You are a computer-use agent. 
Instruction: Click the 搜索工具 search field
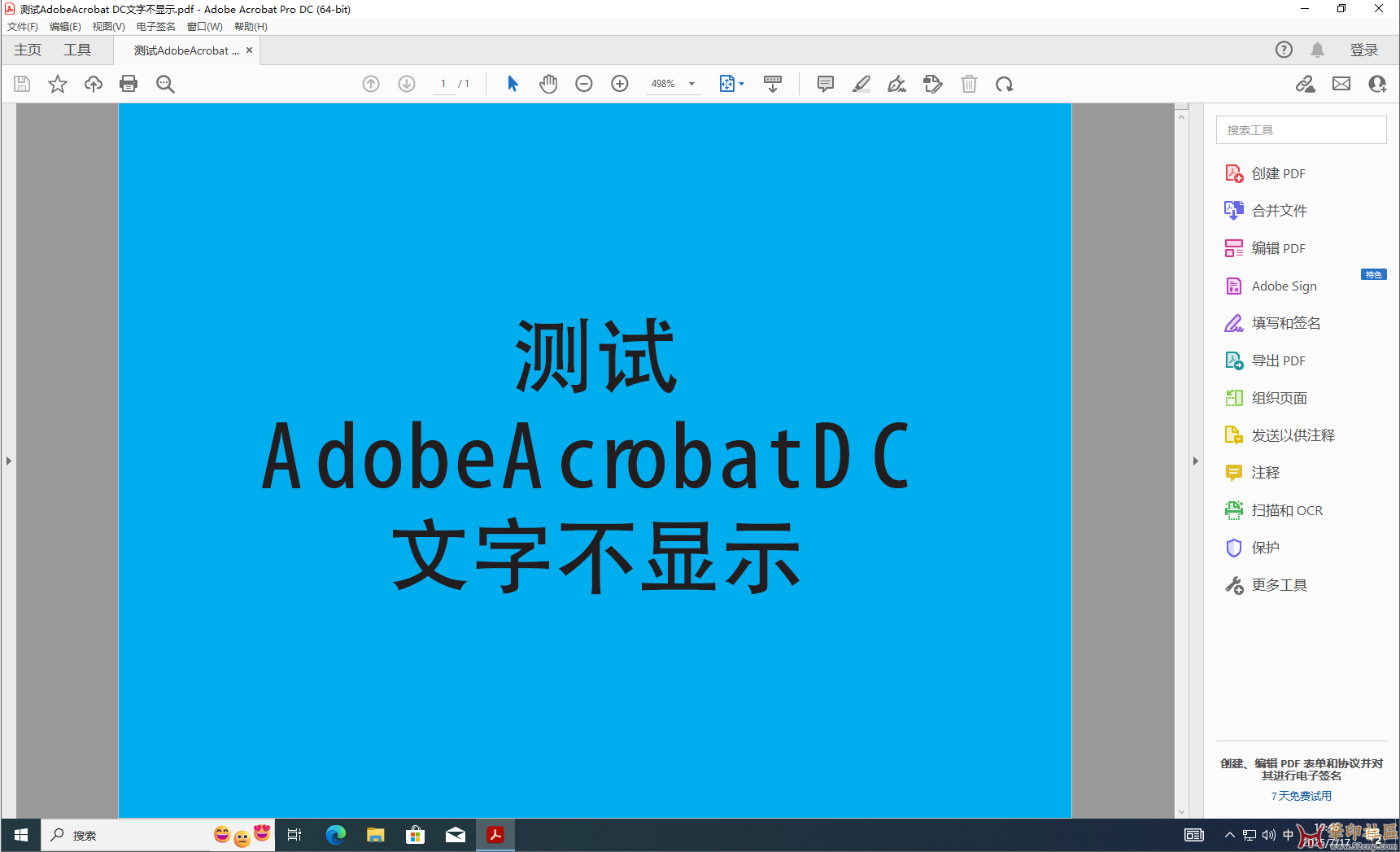[1302, 130]
